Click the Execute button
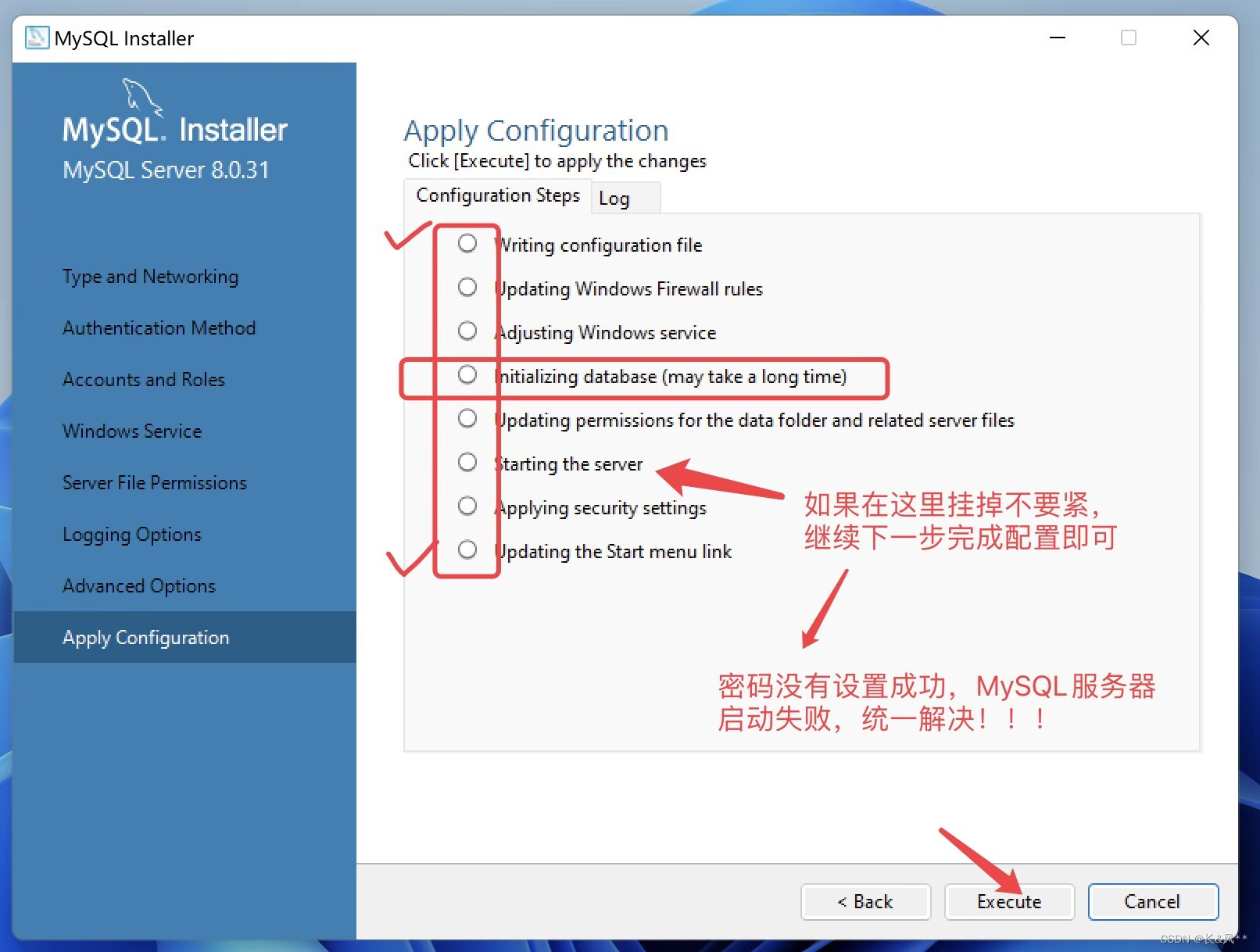 point(1009,902)
